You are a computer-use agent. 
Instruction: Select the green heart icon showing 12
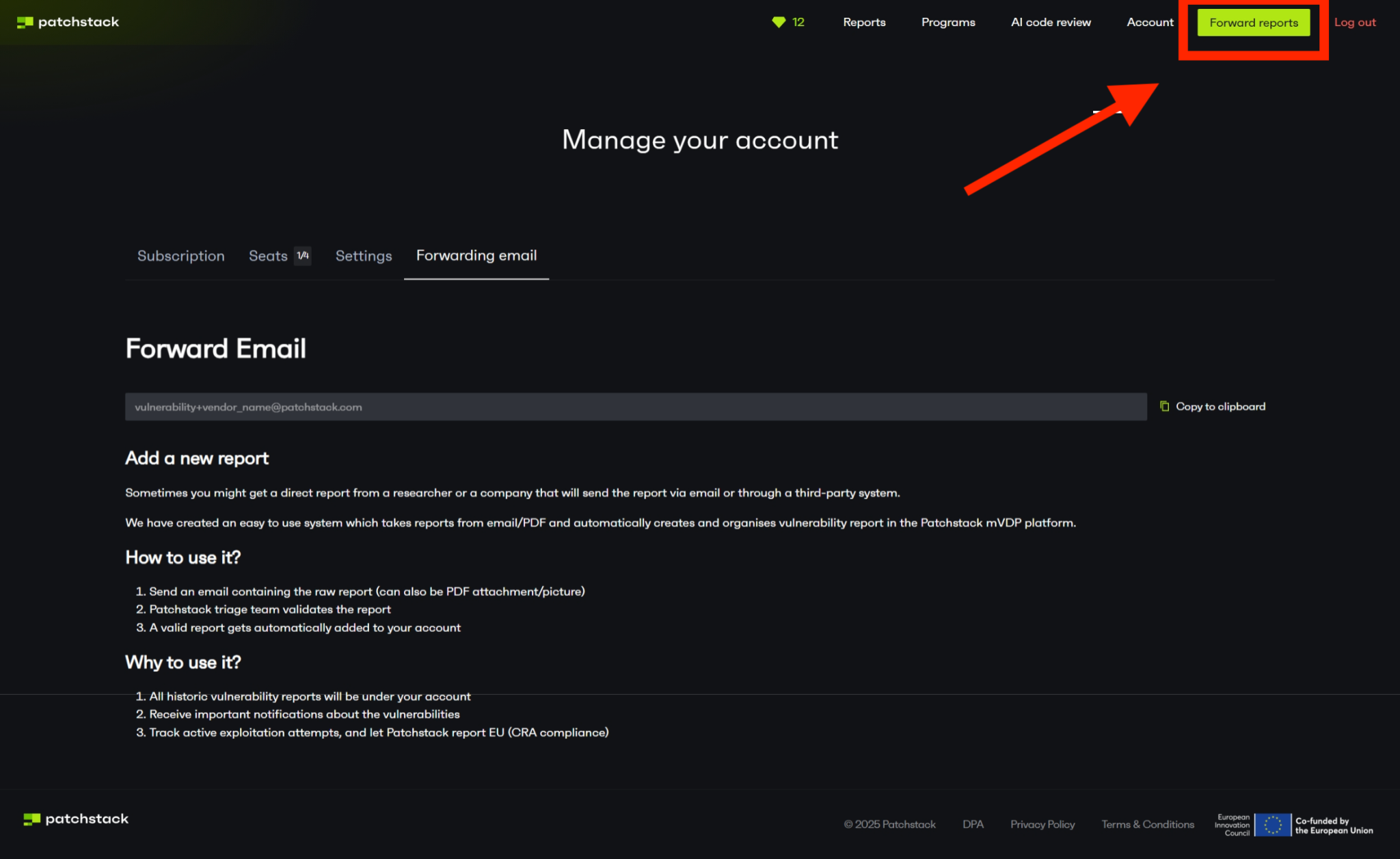[x=787, y=22]
